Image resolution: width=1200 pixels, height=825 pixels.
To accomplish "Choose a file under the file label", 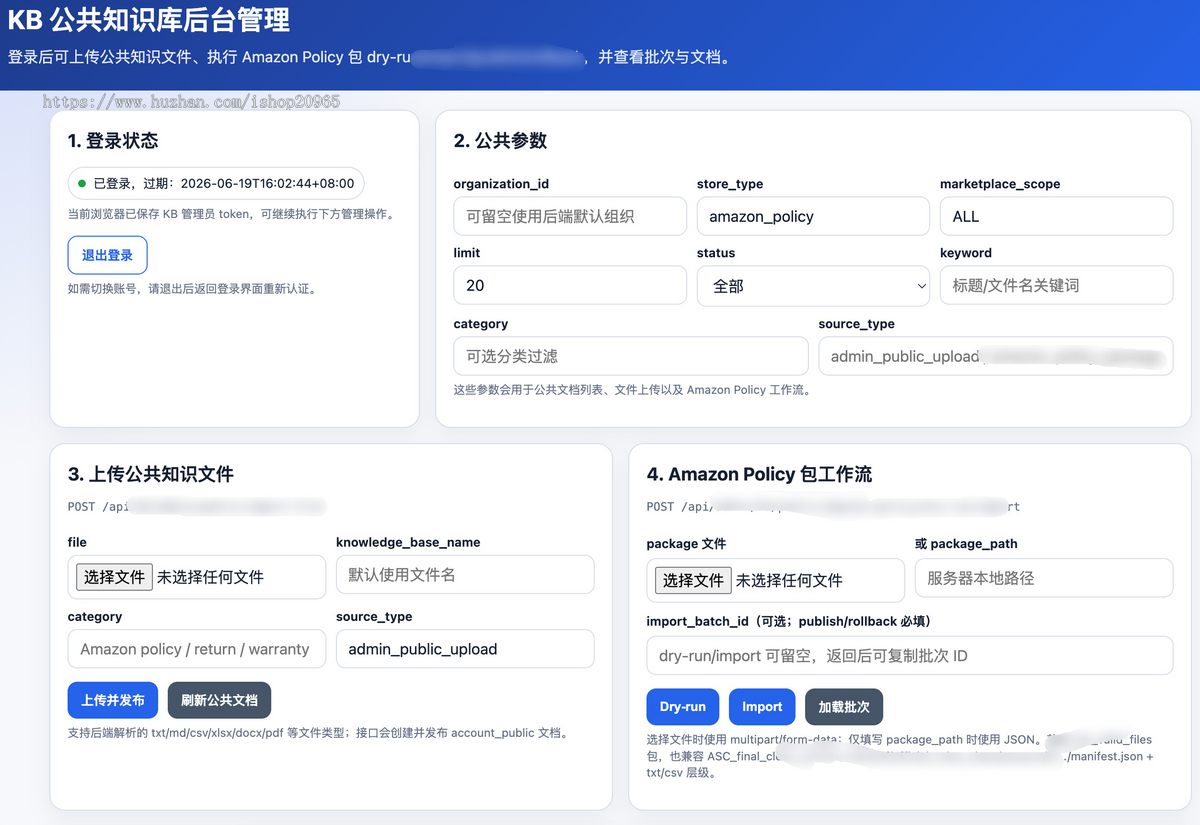I will pyautogui.click(x=114, y=577).
